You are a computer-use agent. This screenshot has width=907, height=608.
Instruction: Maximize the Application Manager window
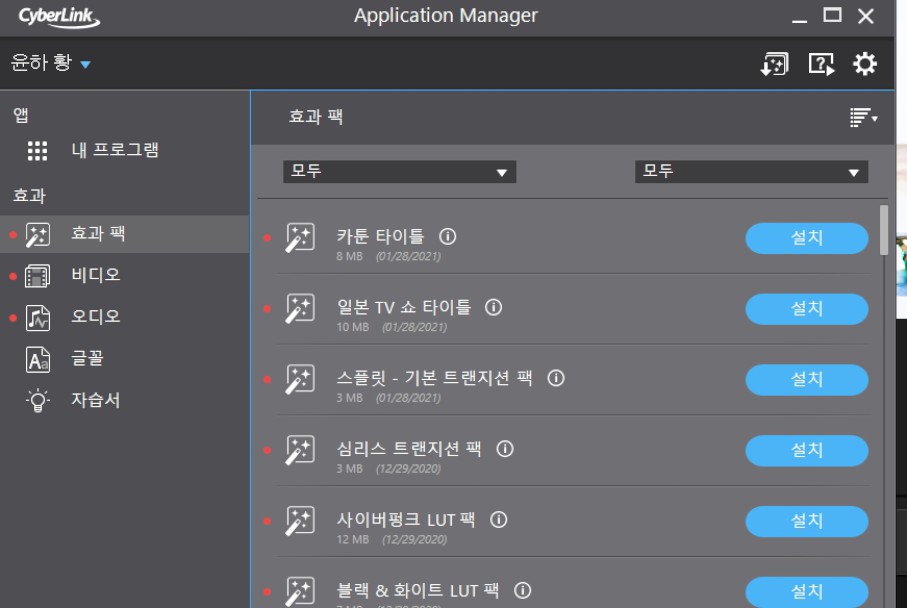point(832,15)
